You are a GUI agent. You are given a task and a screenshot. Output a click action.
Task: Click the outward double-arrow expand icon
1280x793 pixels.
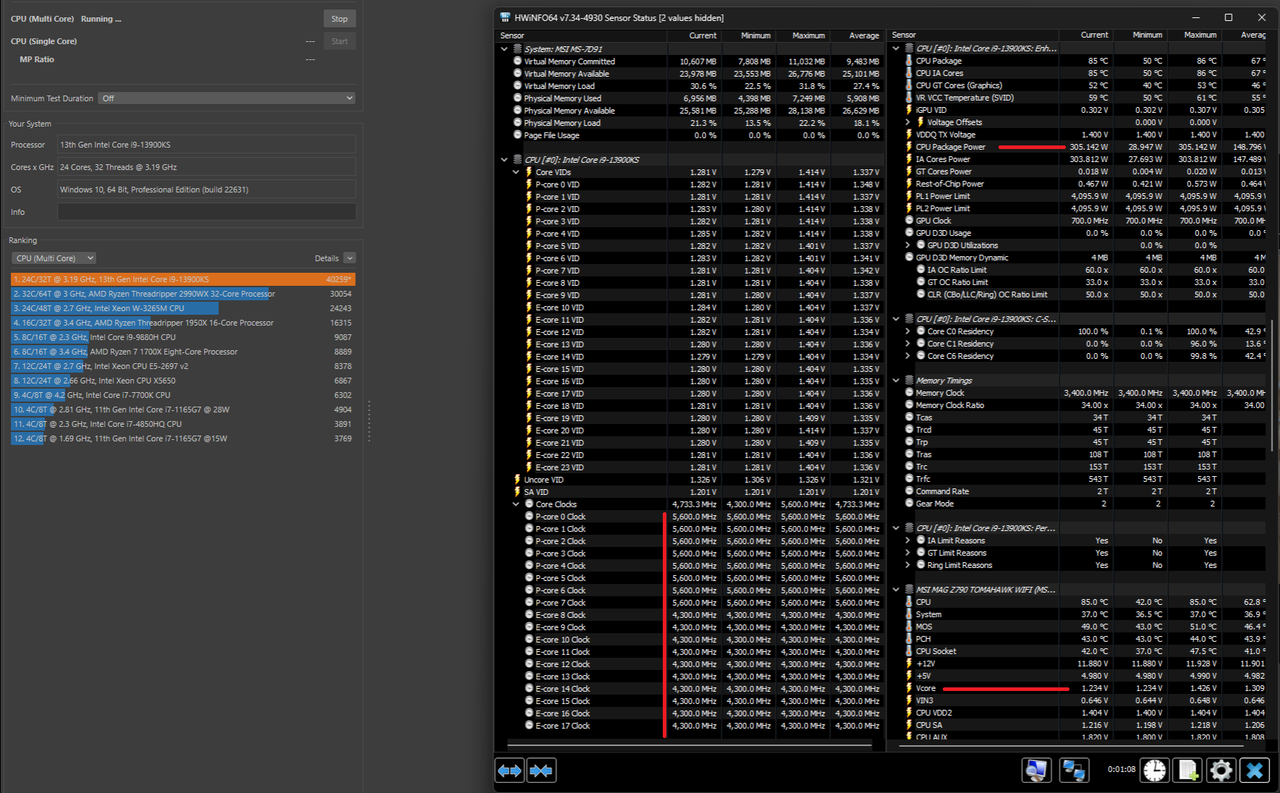click(x=509, y=770)
